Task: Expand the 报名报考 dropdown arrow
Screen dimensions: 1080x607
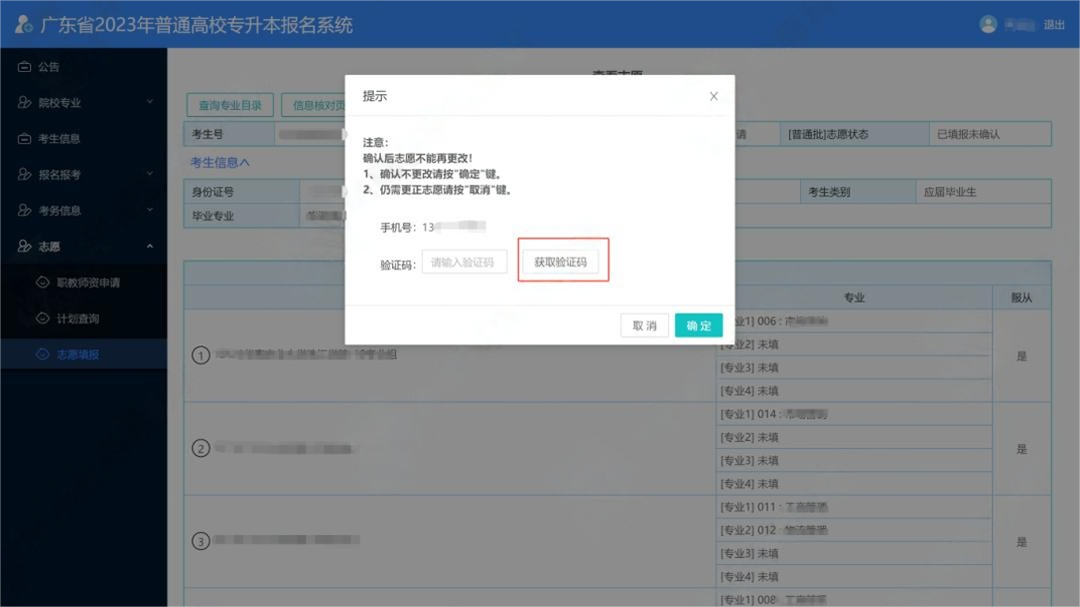Action: tap(150, 174)
